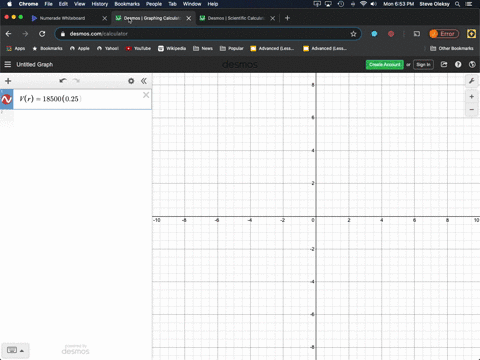Image resolution: width=480 pixels, height=360 pixels.
Task: Open the Yahoo! bookmark
Action: pos(108,48)
